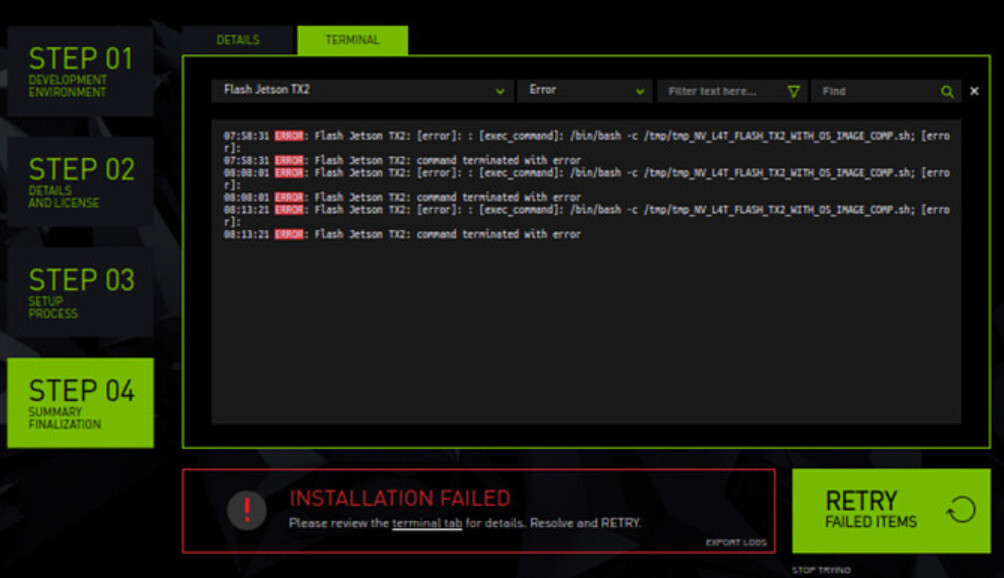Click the green filter funnel icon
This screenshot has width=1004, height=578.
tap(793, 90)
